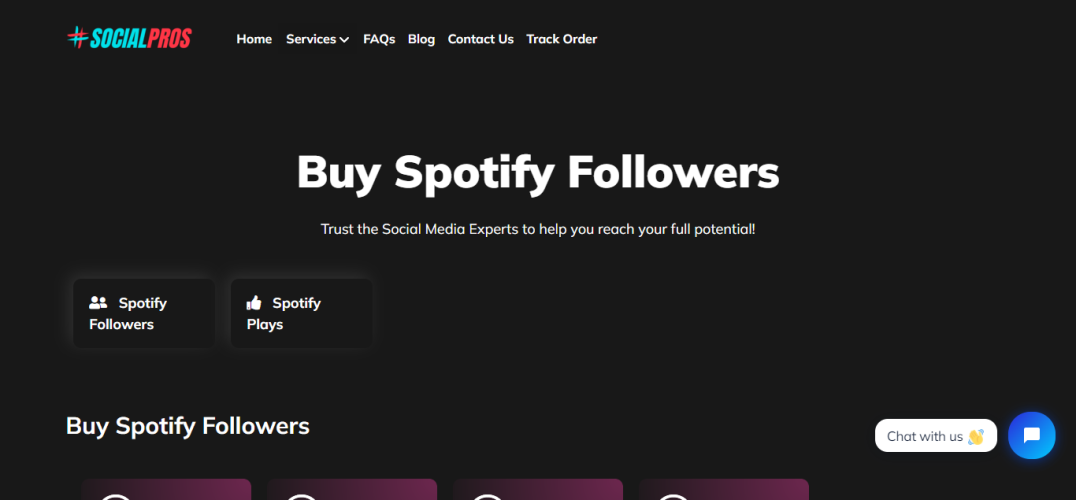Select the first follower package card
Screen dimensions: 1076x500
click(166, 490)
